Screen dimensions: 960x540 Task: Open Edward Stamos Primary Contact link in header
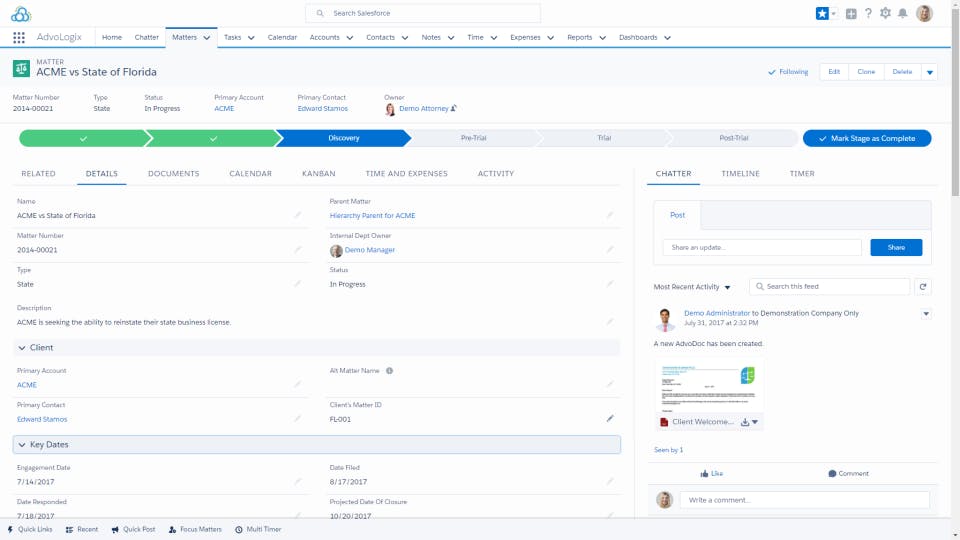323,108
